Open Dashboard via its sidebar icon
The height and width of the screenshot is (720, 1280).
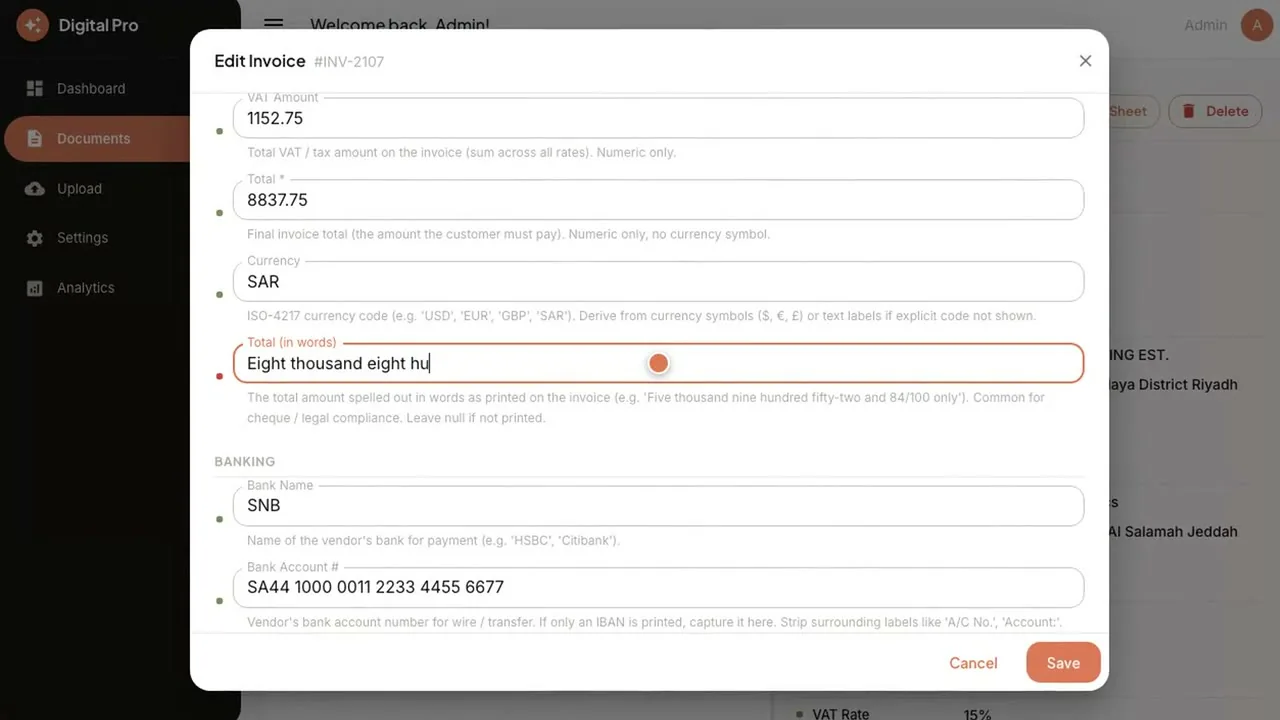click(x=35, y=89)
